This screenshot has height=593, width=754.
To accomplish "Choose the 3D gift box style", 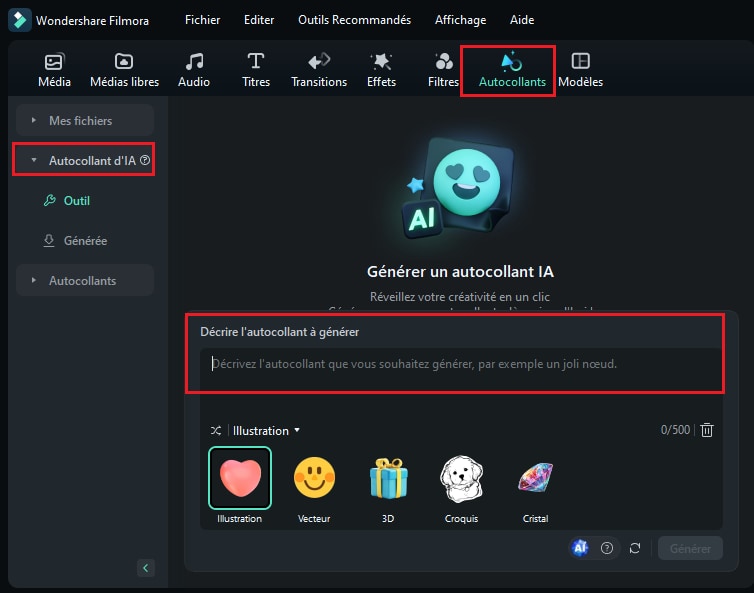I will tap(388, 478).
